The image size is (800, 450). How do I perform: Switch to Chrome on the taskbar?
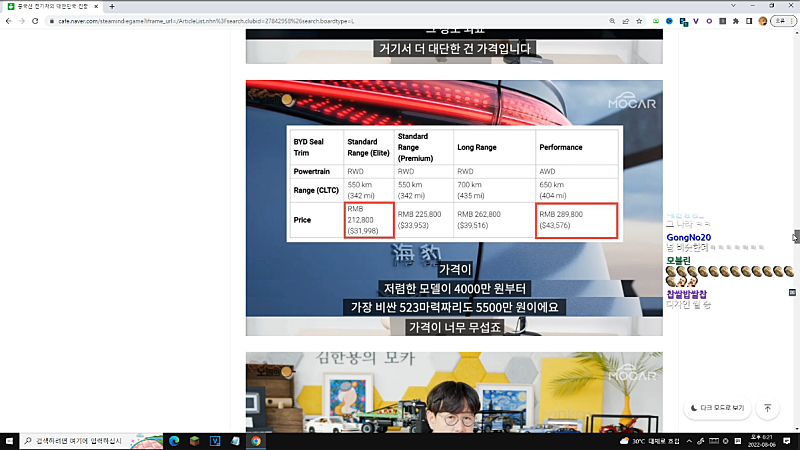click(256, 441)
